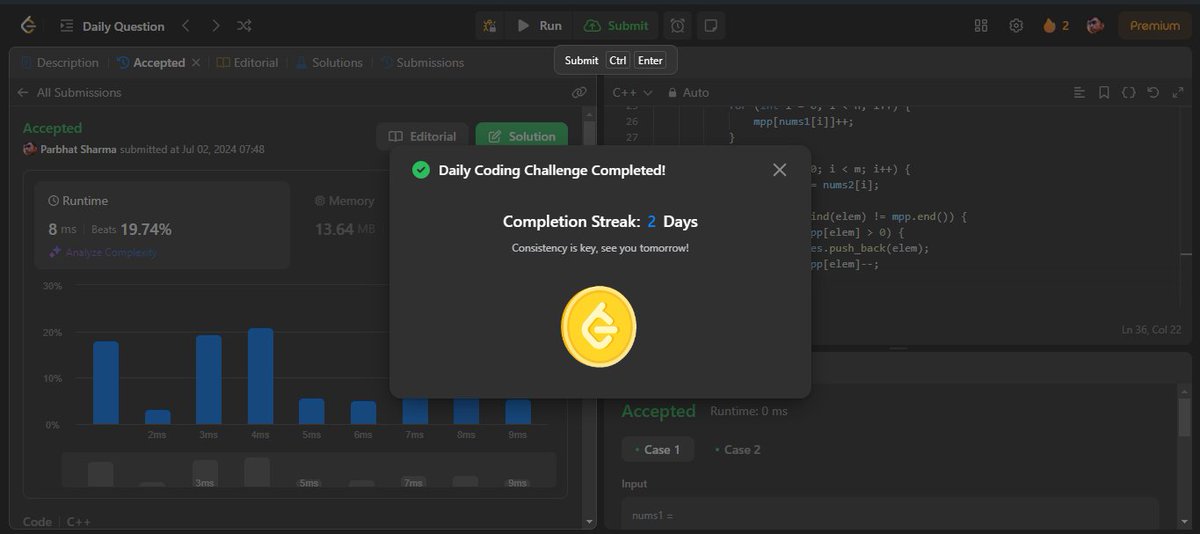
Task: Expand editor to fullscreen icon
Action: tap(1176, 92)
